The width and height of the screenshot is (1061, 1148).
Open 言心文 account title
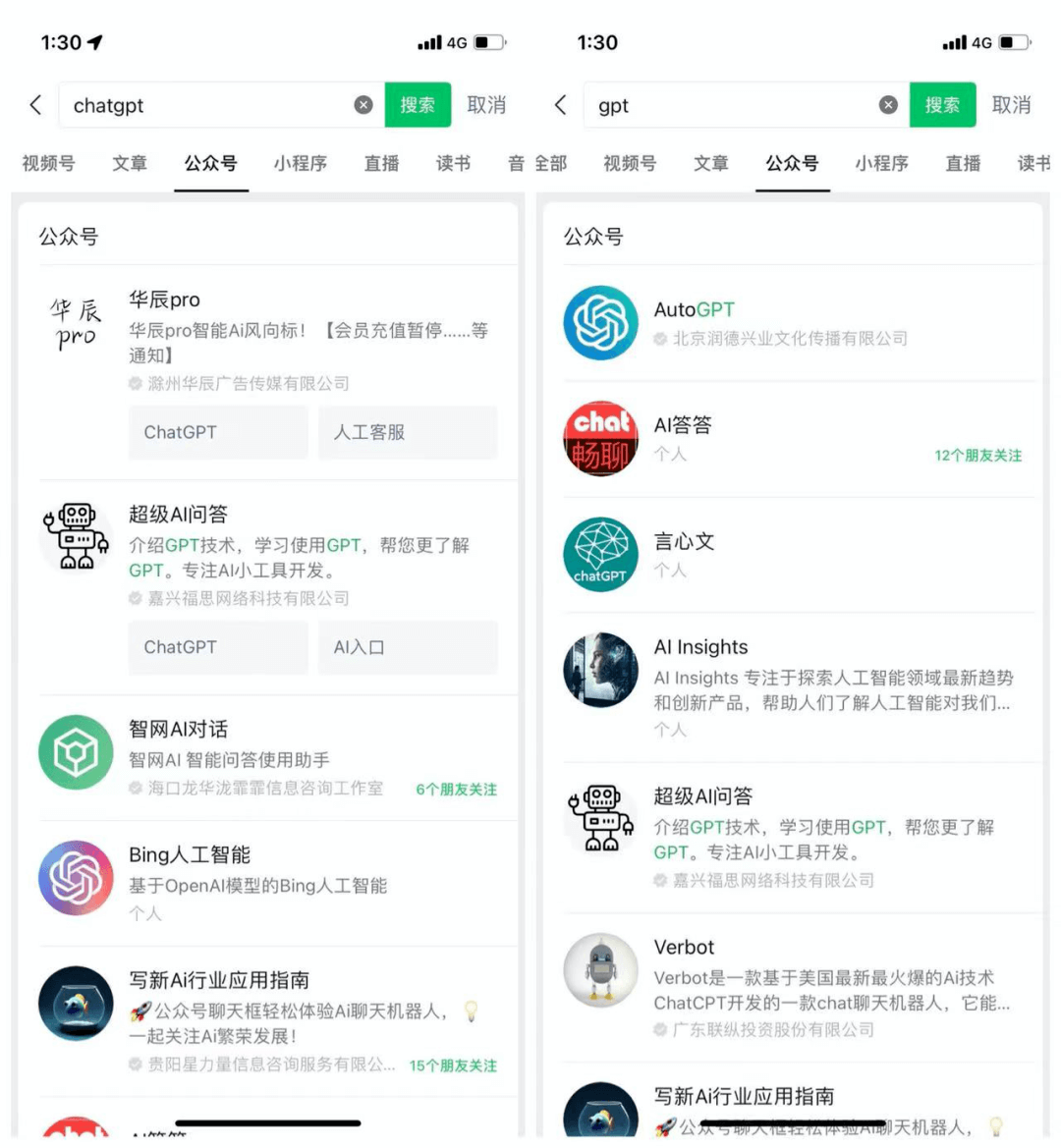(684, 541)
